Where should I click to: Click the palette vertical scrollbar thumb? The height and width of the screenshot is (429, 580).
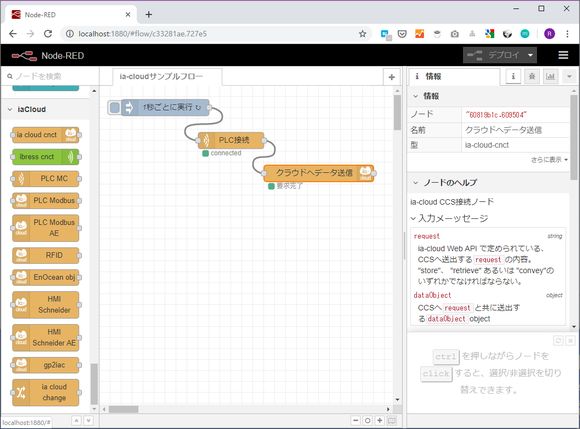[x=94, y=384]
